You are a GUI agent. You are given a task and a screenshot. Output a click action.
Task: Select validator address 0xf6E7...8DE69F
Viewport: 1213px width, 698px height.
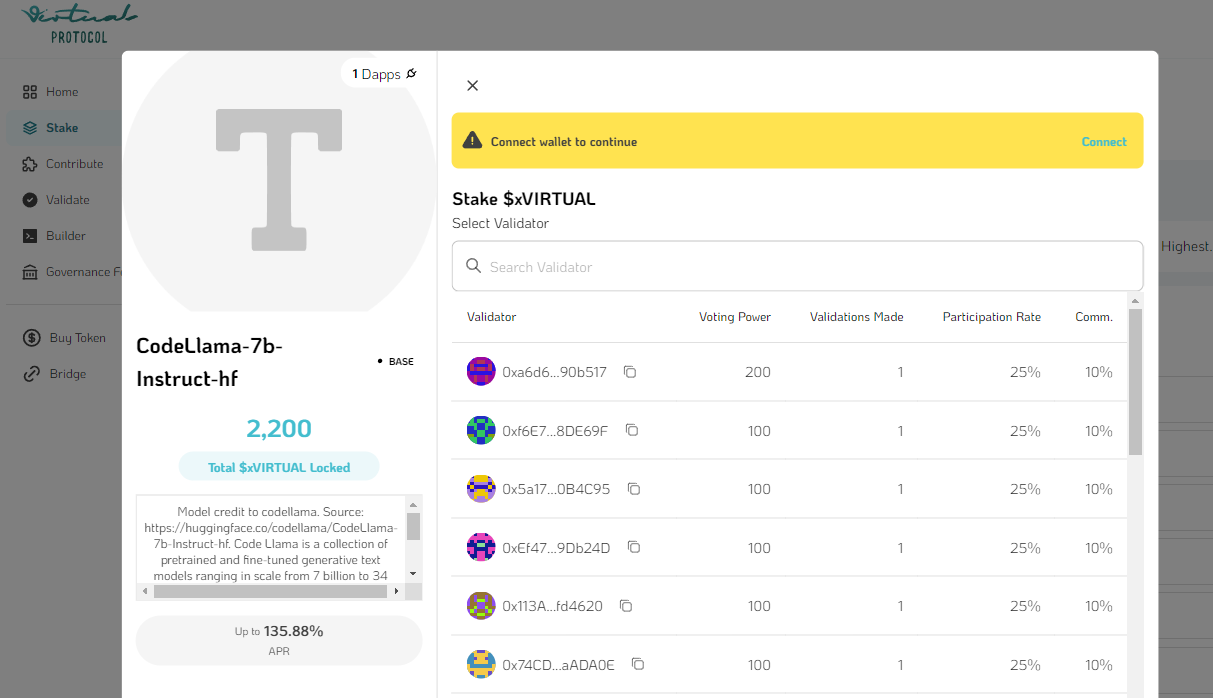point(555,431)
